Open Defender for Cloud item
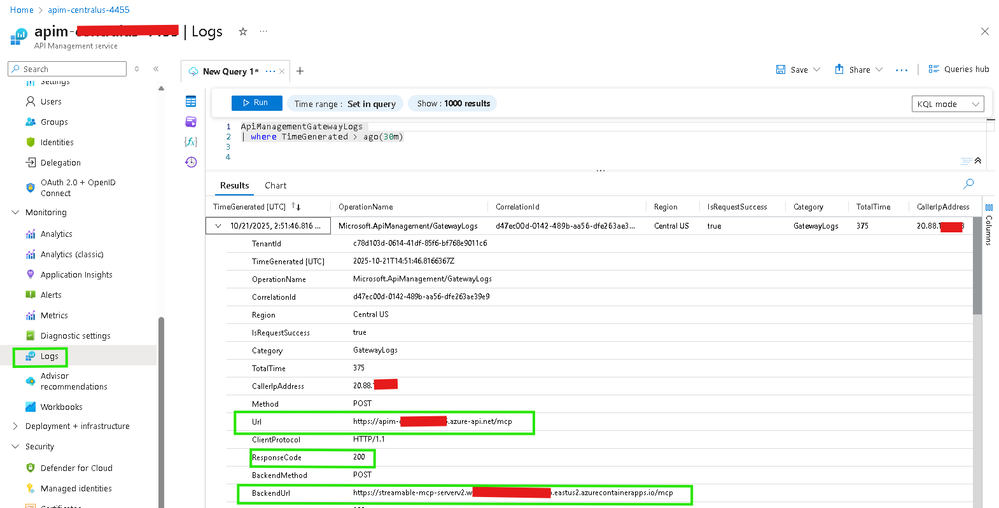Image resolution: width=999 pixels, height=508 pixels. 76,468
